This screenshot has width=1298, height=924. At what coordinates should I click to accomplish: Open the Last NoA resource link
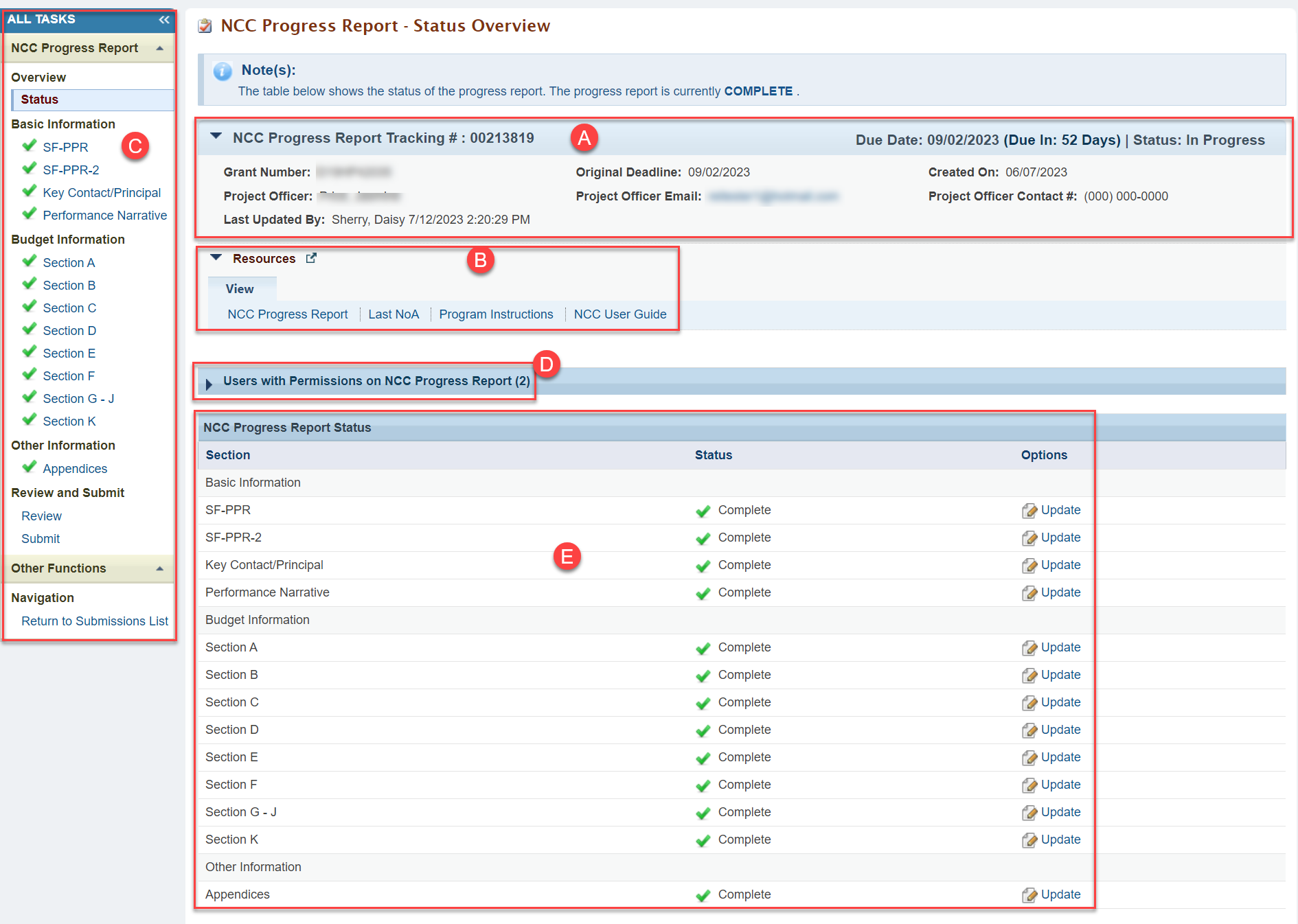(394, 314)
